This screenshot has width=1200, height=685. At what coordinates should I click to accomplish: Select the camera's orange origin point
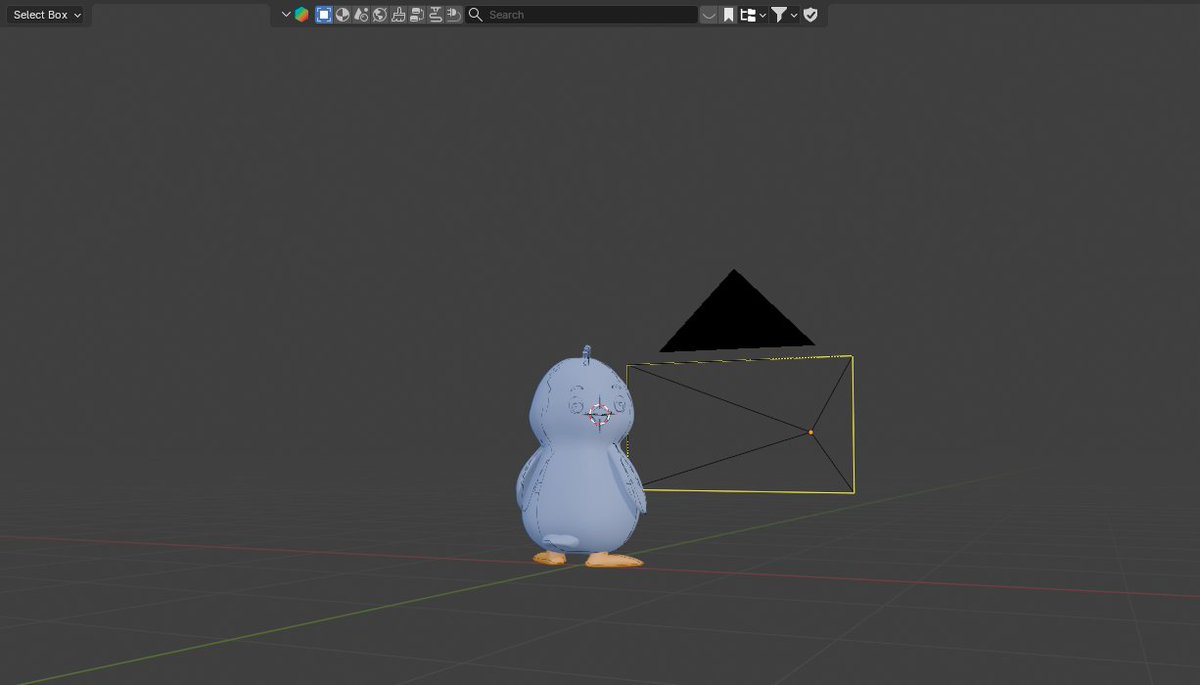coord(811,432)
